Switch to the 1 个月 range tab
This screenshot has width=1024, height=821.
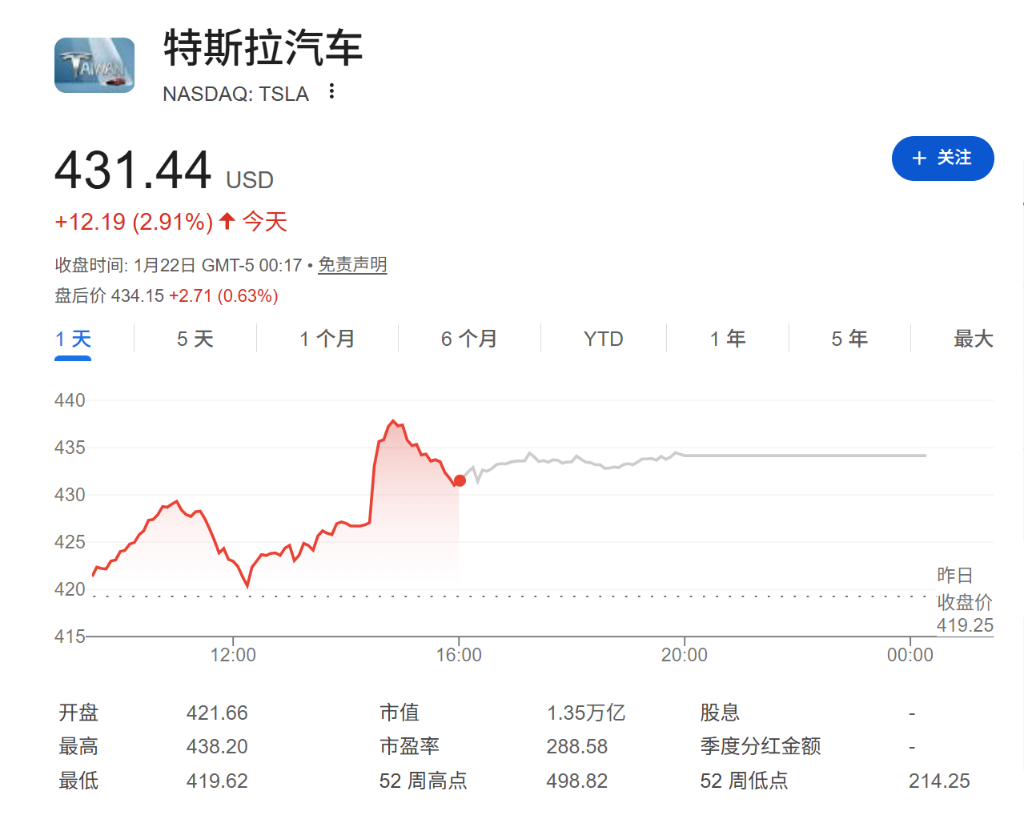pos(327,339)
